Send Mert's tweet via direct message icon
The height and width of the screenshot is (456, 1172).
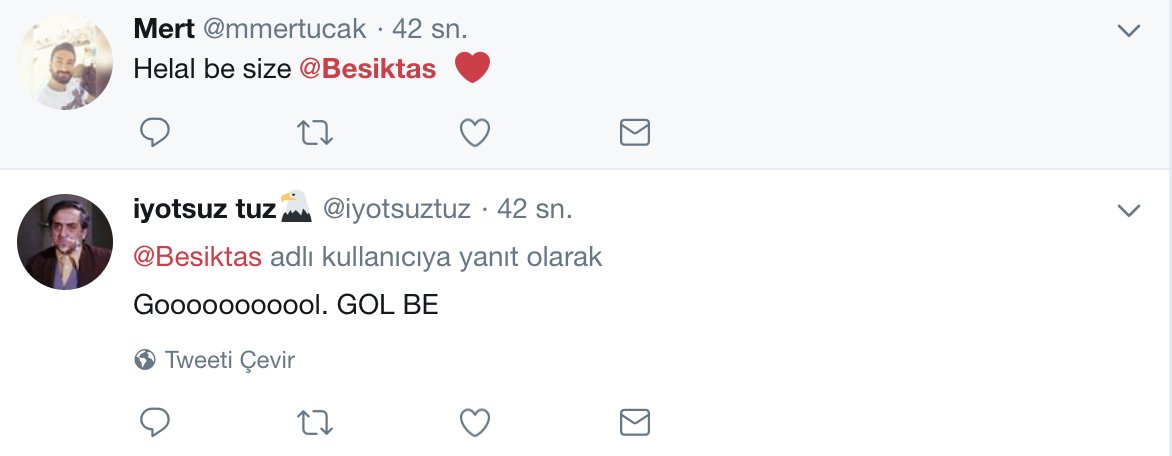[635, 132]
